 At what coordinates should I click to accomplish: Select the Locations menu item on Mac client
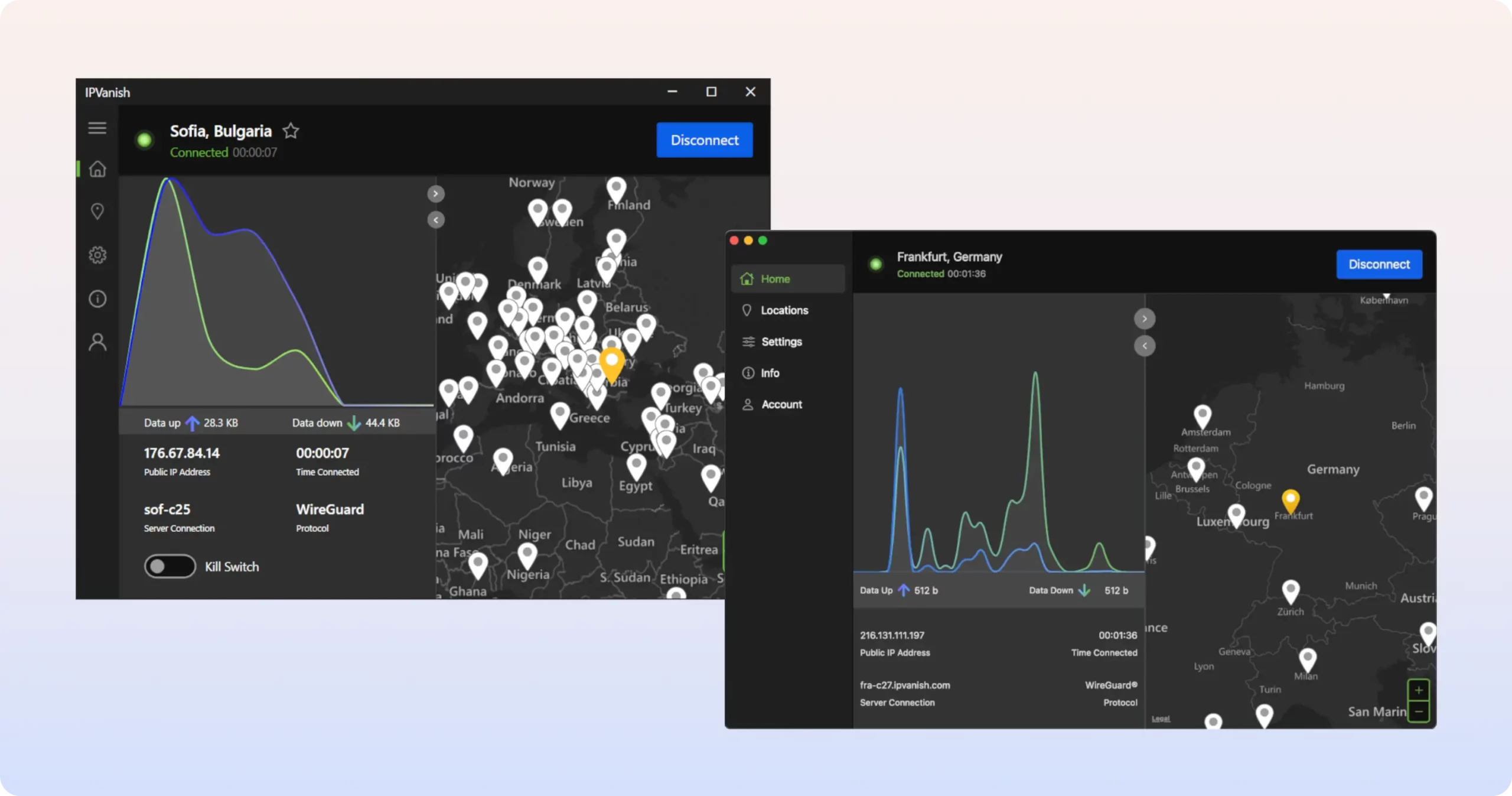click(784, 309)
